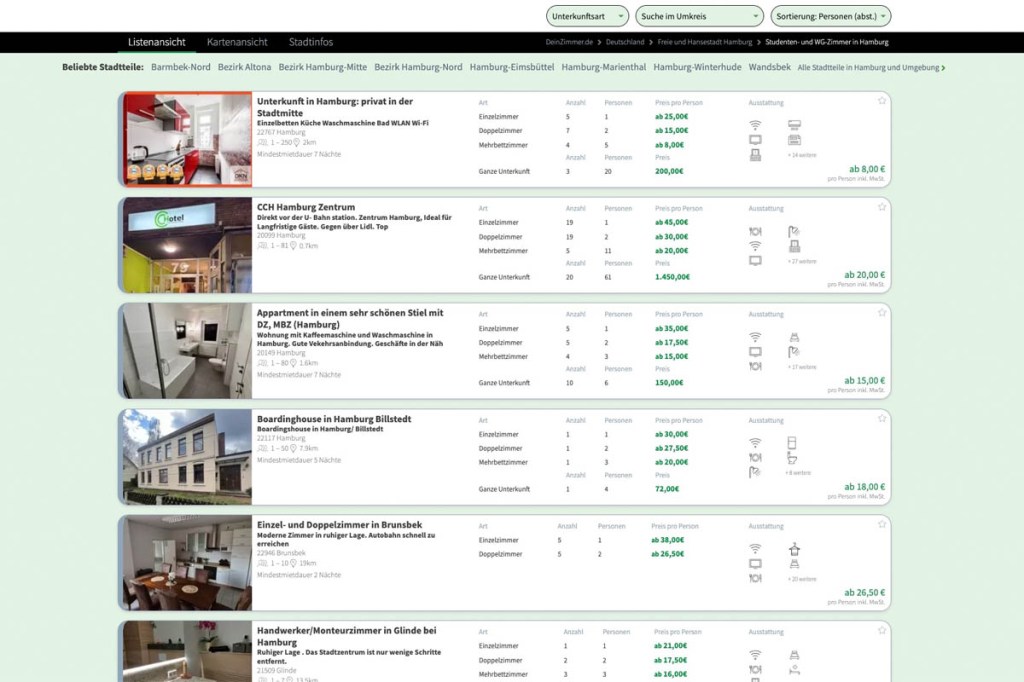Switch to the Listenansicht tab
Viewport: 1024px width, 682px height.
[x=157, y=42]
